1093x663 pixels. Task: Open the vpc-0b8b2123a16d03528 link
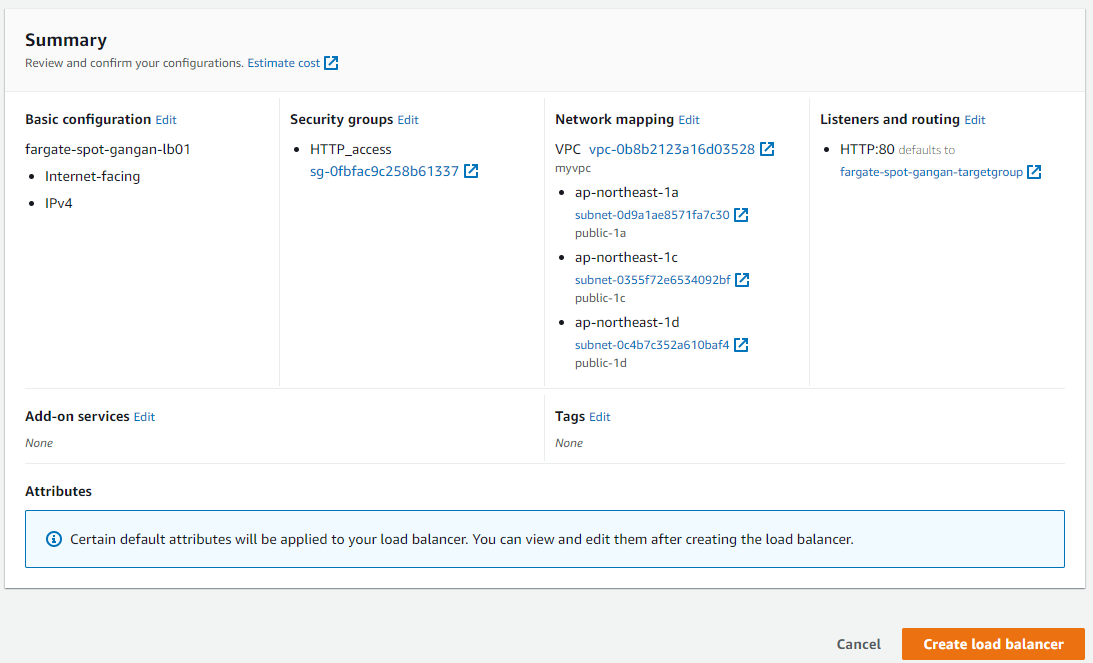pos(671,149)
